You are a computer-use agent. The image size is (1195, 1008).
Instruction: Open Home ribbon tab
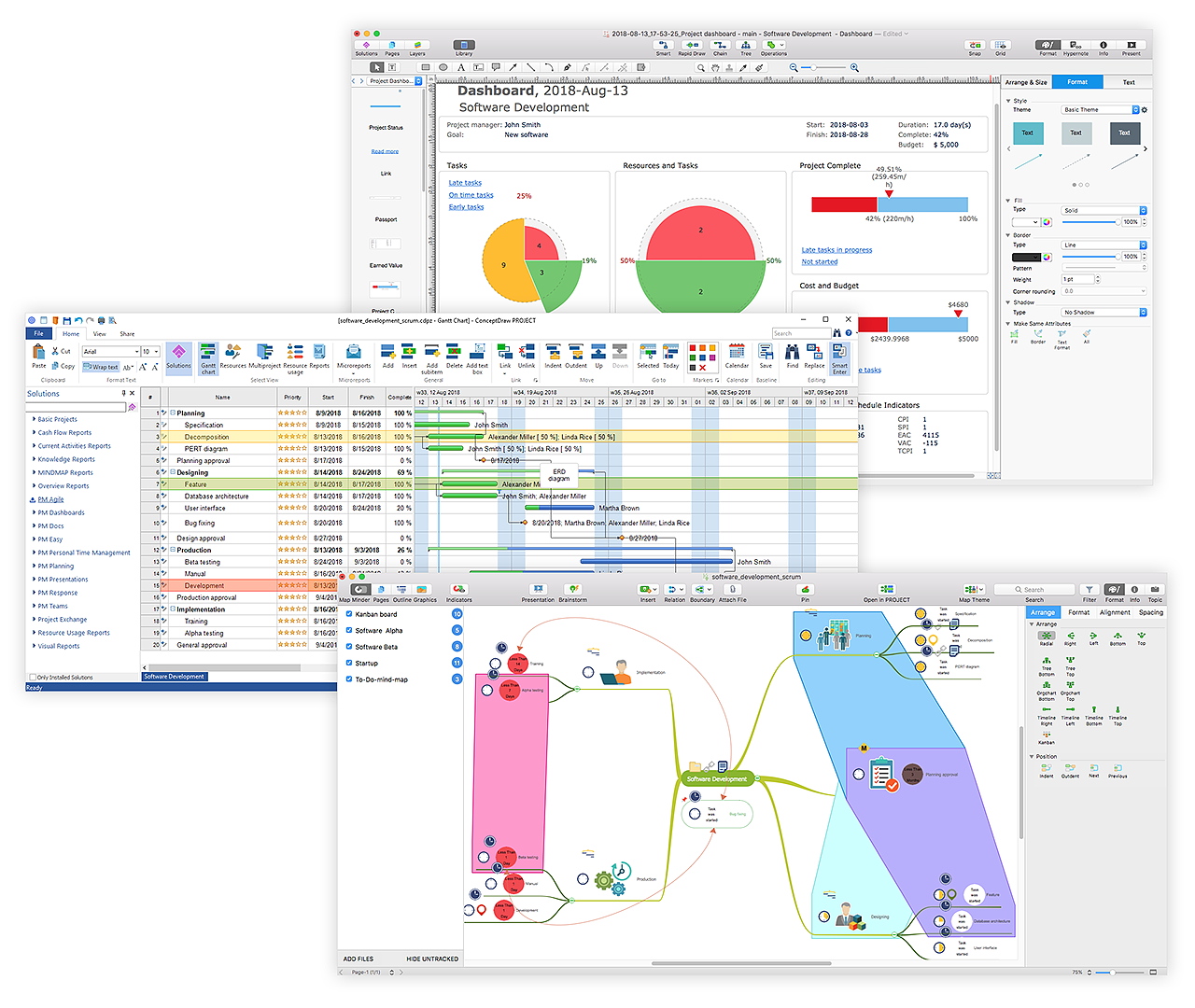pos(71,333)
